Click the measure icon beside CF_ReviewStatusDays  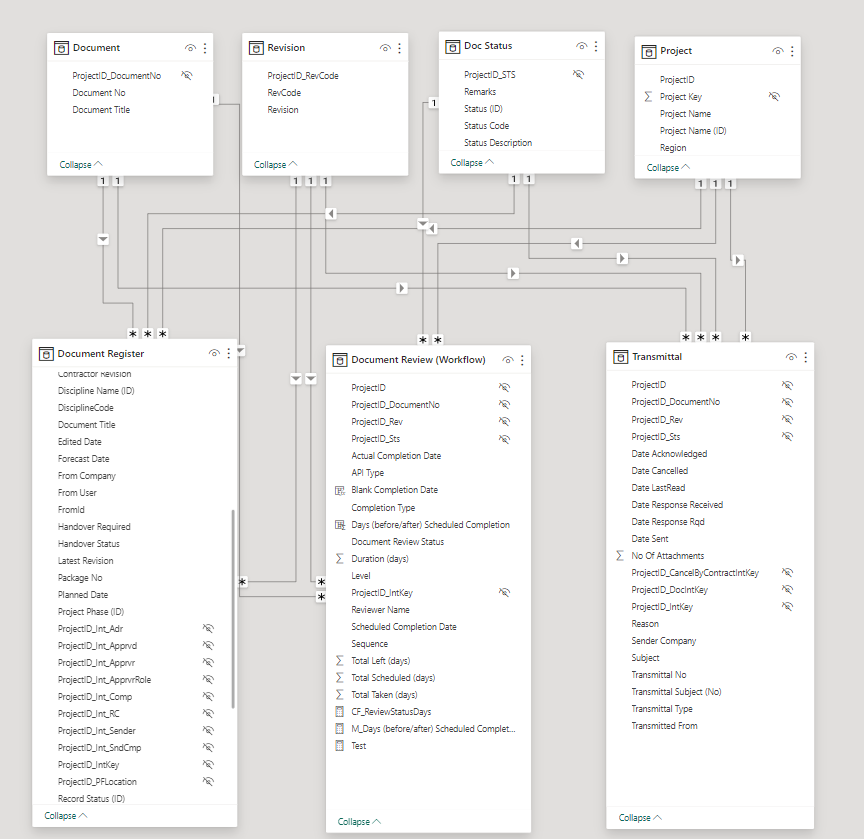339,712
